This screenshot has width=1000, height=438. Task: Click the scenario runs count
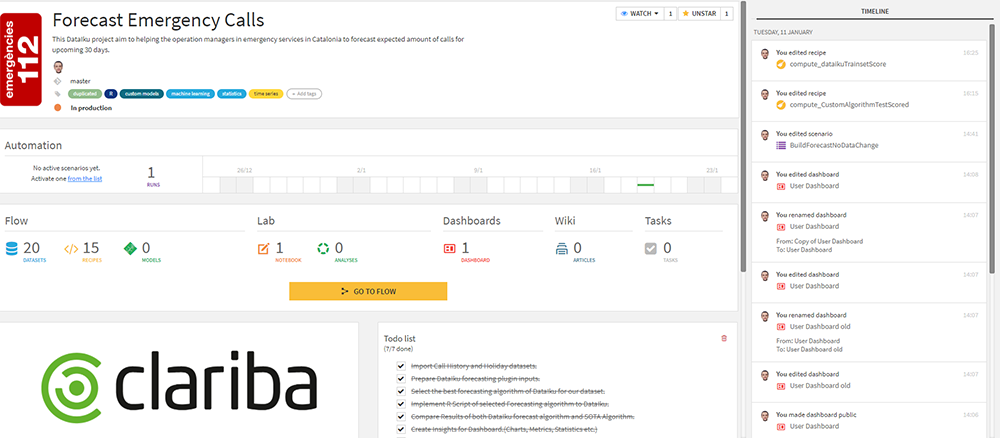click(151, 173)
